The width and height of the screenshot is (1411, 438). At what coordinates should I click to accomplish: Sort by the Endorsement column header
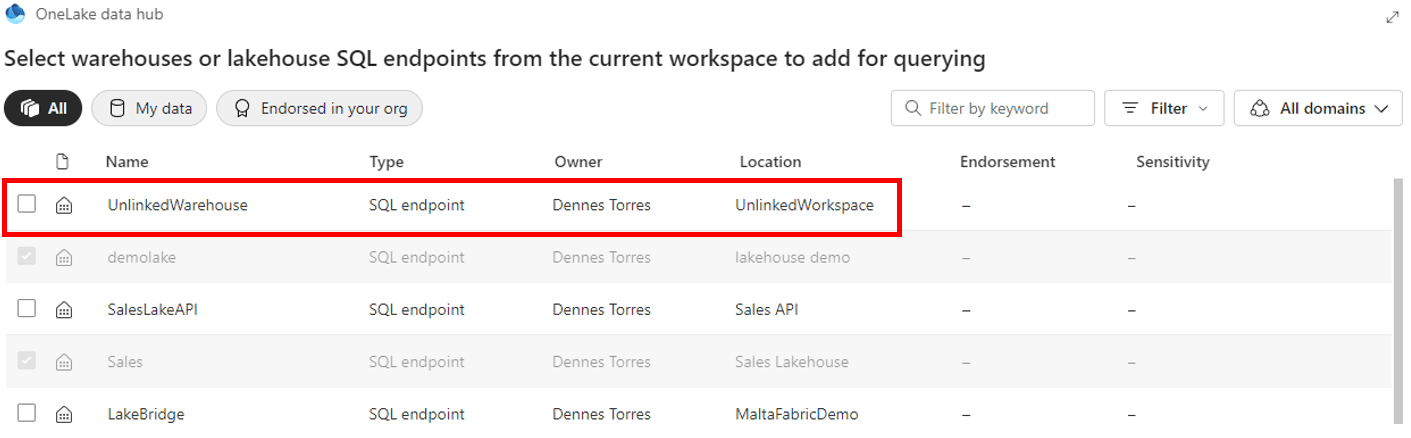(1007, 162)
